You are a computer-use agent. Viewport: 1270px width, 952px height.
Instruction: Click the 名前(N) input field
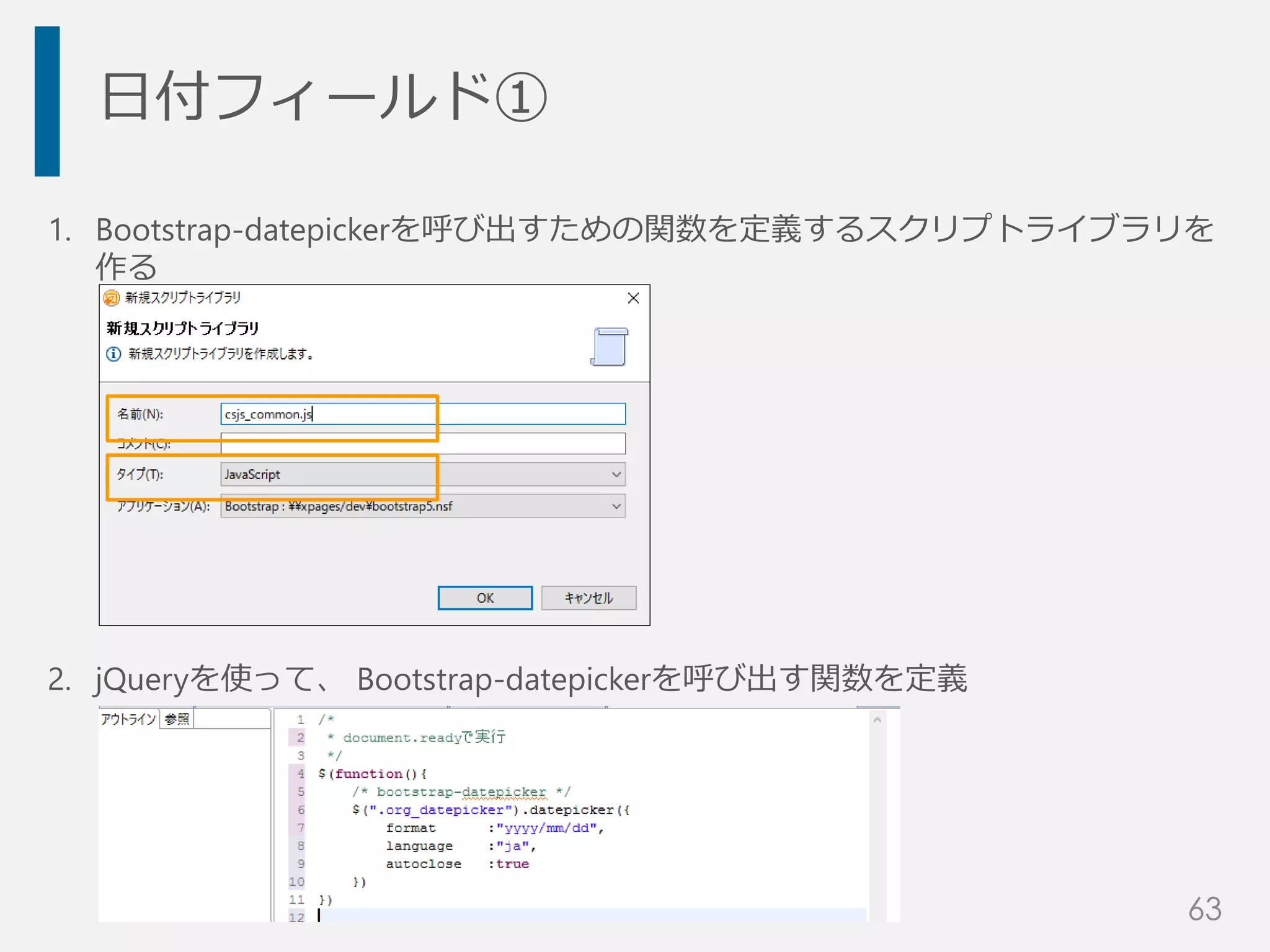tap(423, 414)
